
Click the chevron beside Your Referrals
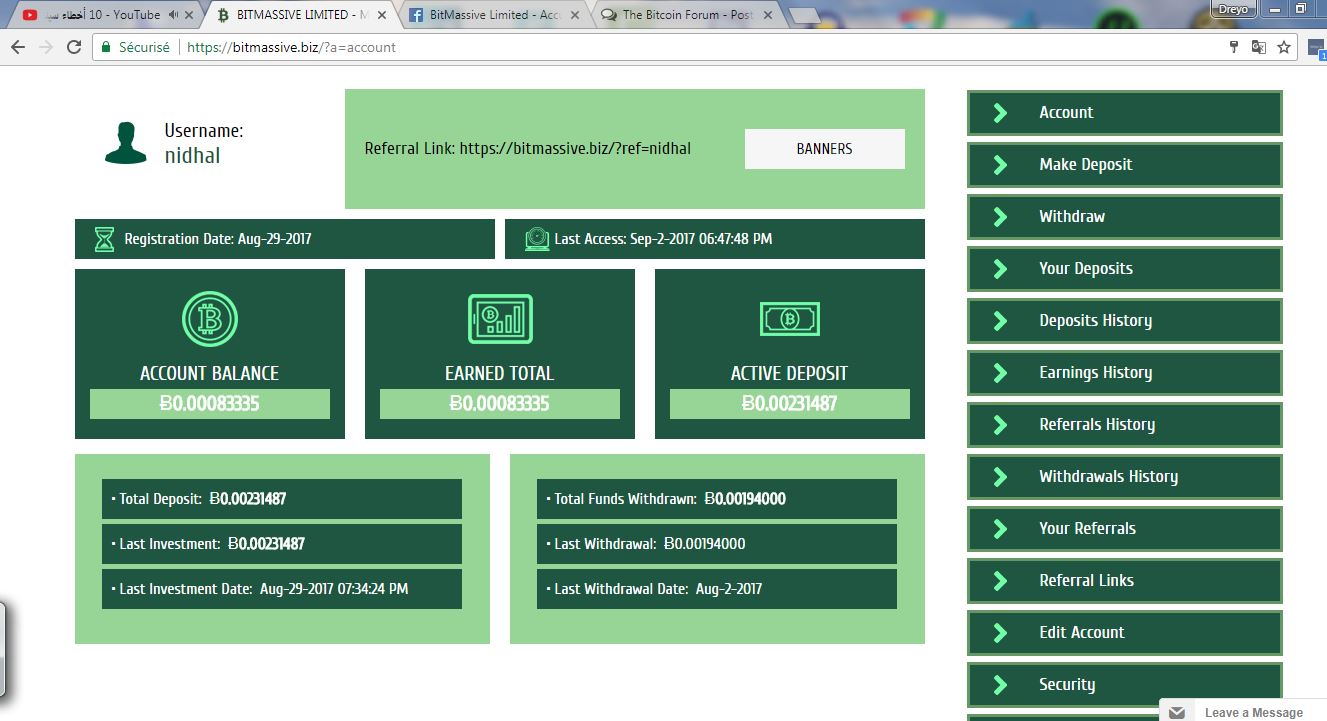click(1000, 529)
